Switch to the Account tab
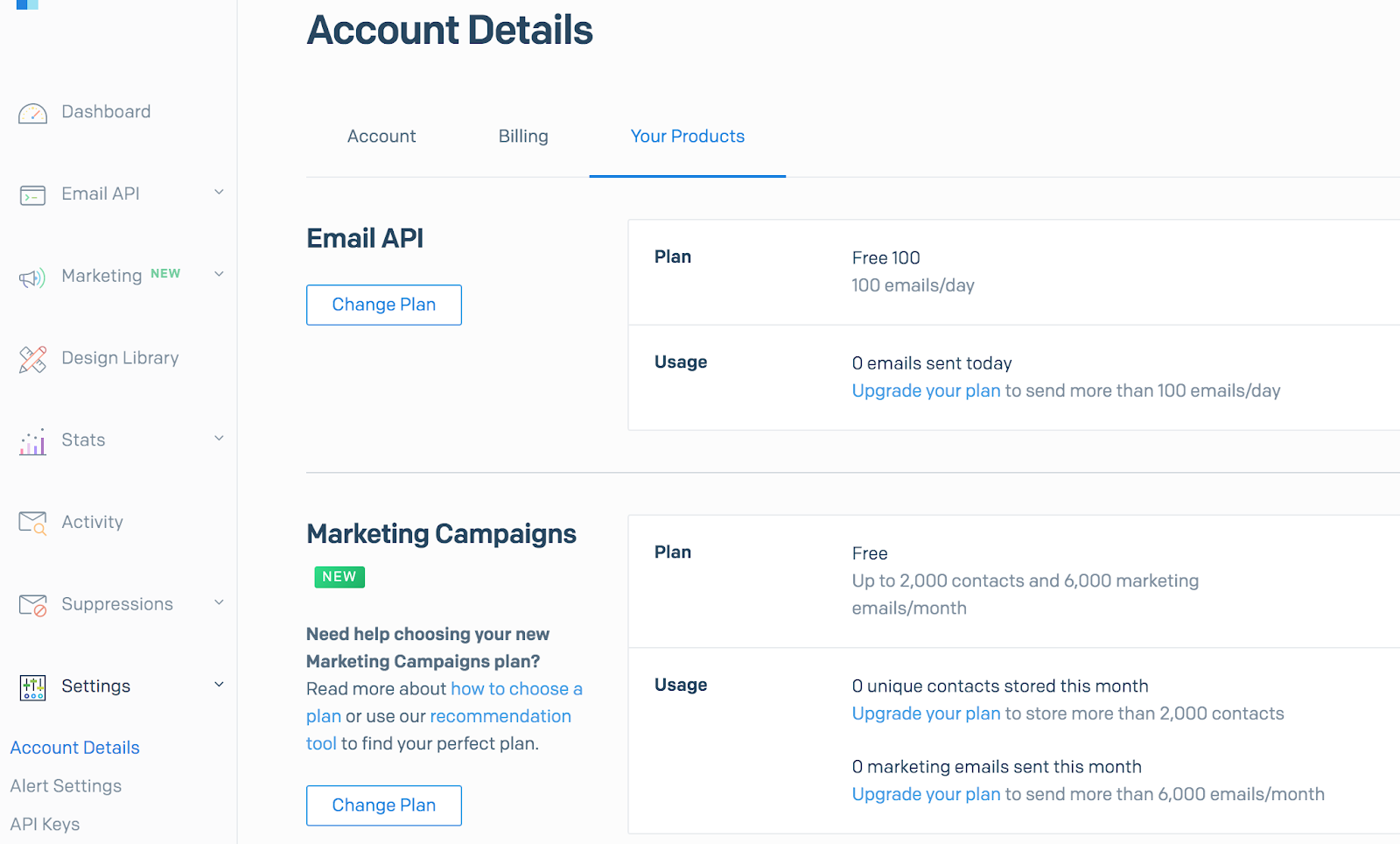 381,137
